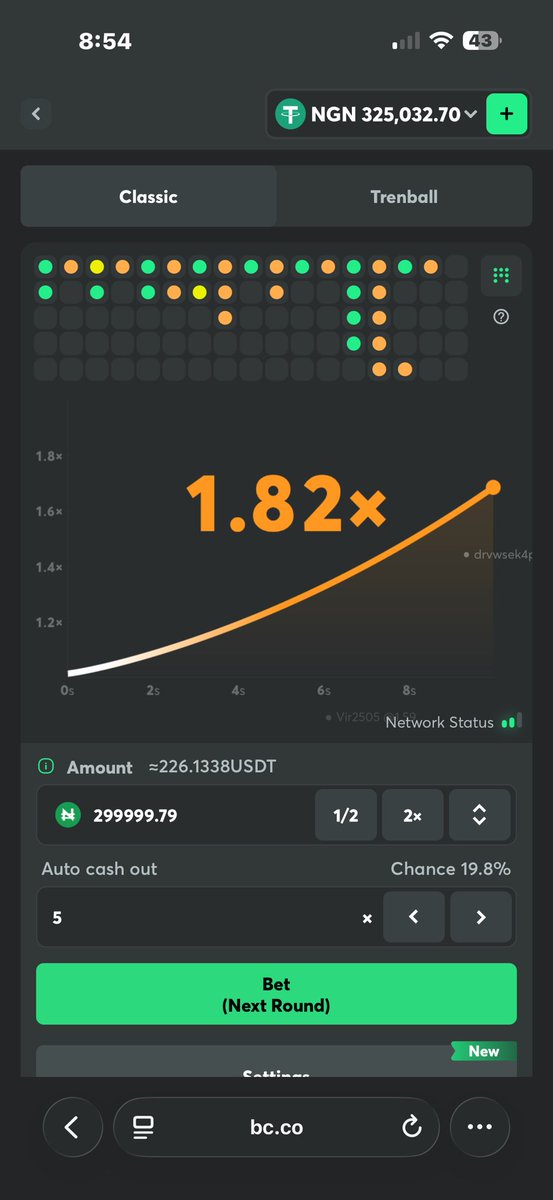Double the bet with the 2× button
The image size is (553, 1200).
point(412,815)
